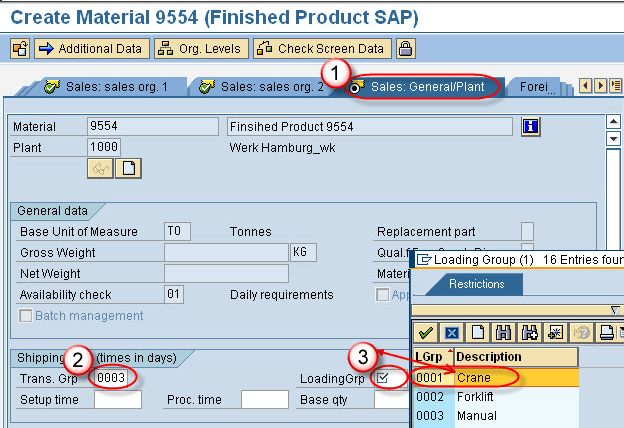Click the binoculars find icon in popup
Screen dimensions: 624x428
(501, 332)
